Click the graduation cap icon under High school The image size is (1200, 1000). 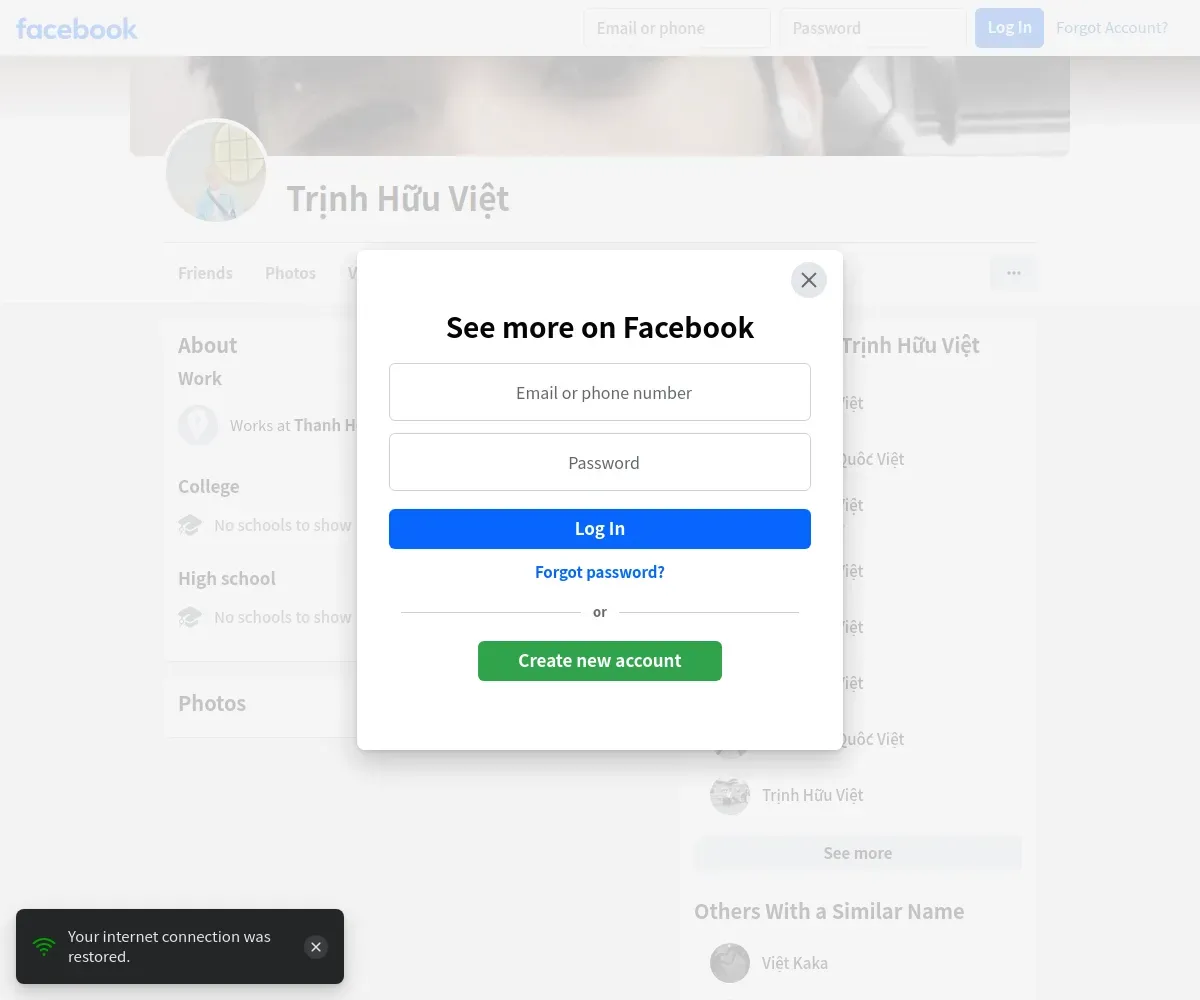pyautogui.click(x=190, y=617)
